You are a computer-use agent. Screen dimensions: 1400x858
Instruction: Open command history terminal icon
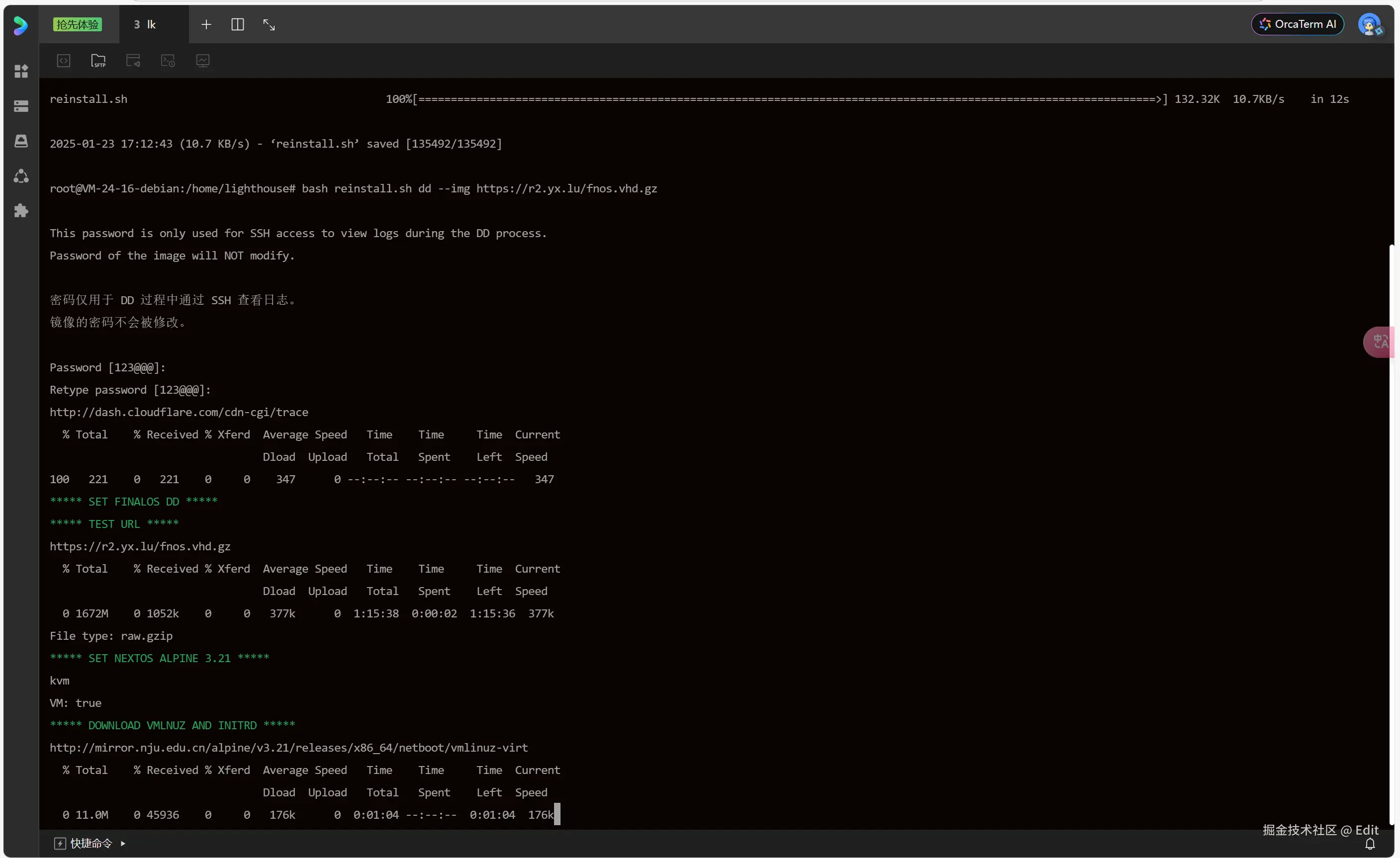[x=168, y=60]
